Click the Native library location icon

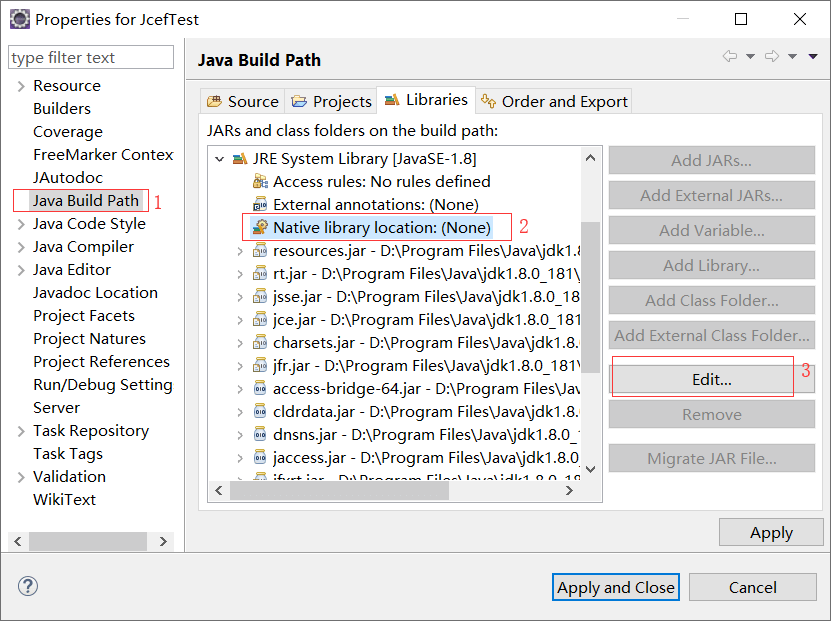point(260,228)
